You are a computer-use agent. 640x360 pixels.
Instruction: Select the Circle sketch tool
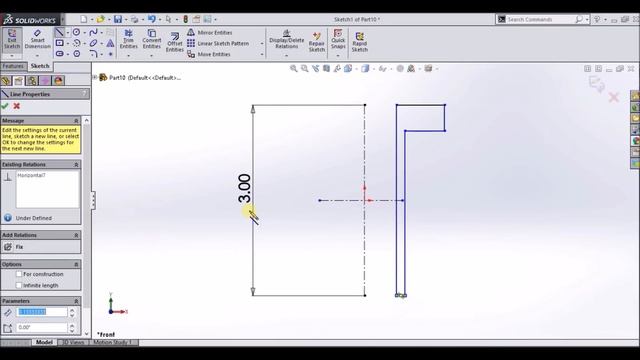[76, 32]
